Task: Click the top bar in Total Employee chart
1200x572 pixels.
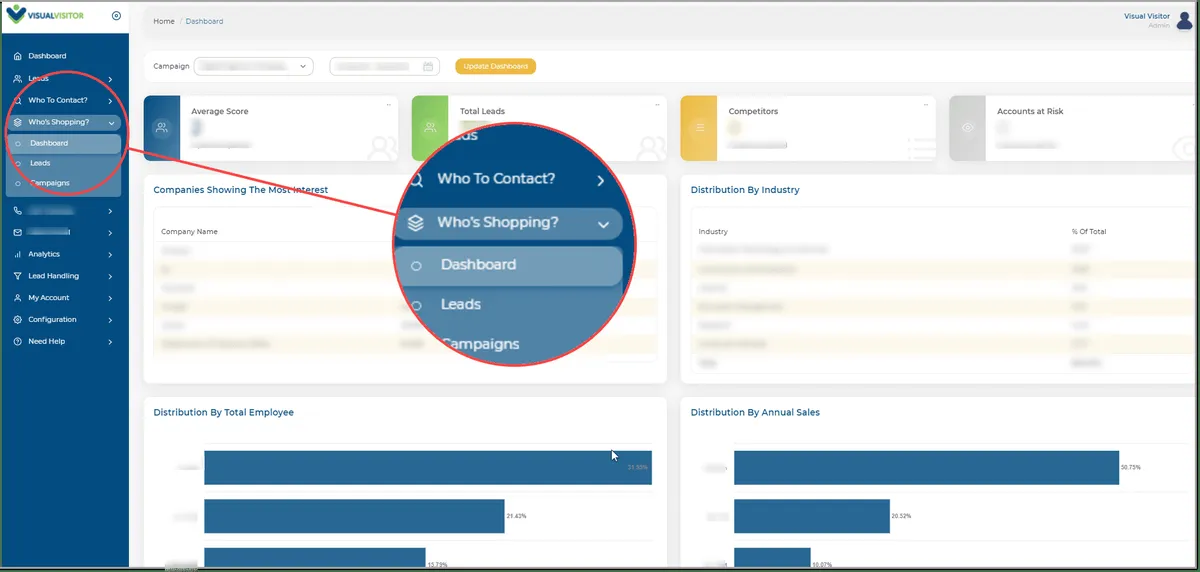Action: click(x=428, y=467)
